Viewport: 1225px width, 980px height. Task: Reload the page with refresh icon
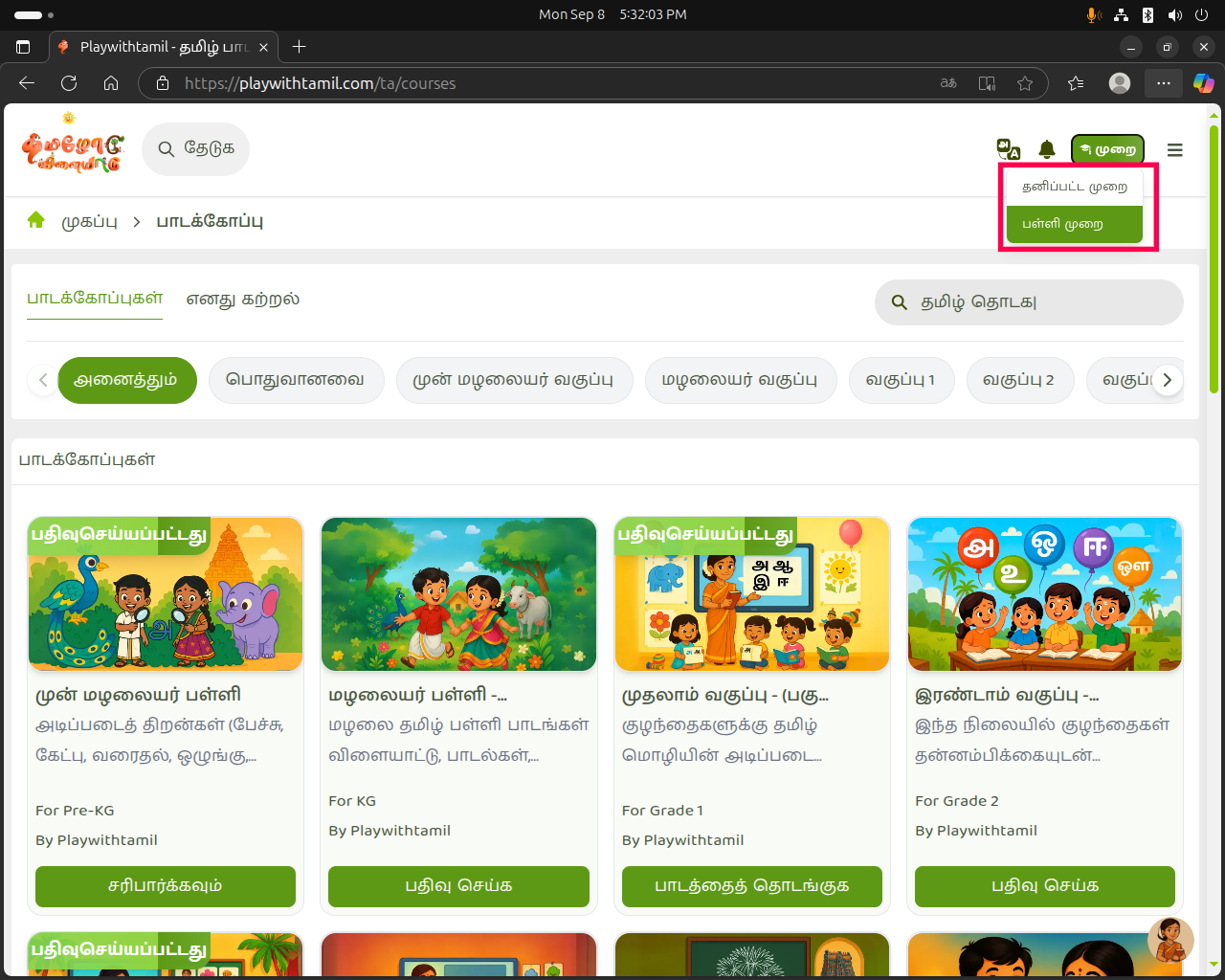tap(69, 83)
